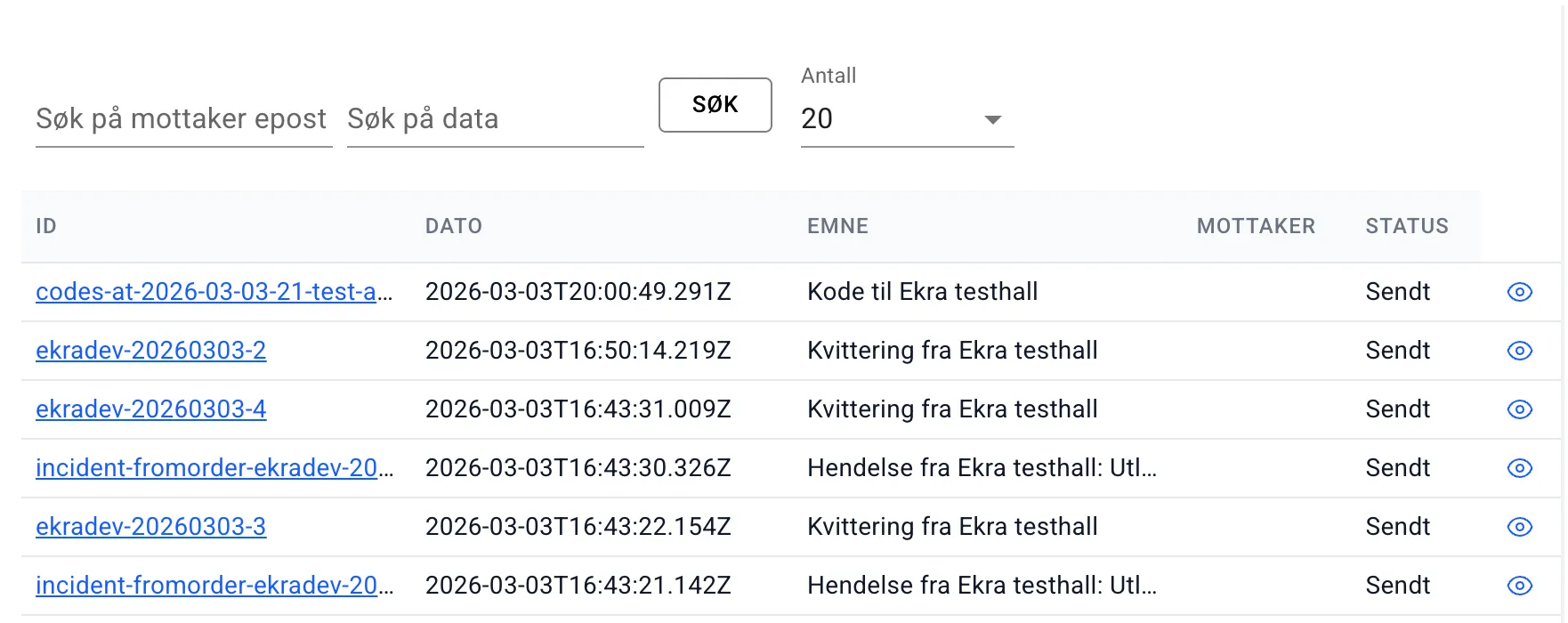Viewport: 1568px width, 623px height.
Task: Click the EMNE column header
Action: [837, 226]
